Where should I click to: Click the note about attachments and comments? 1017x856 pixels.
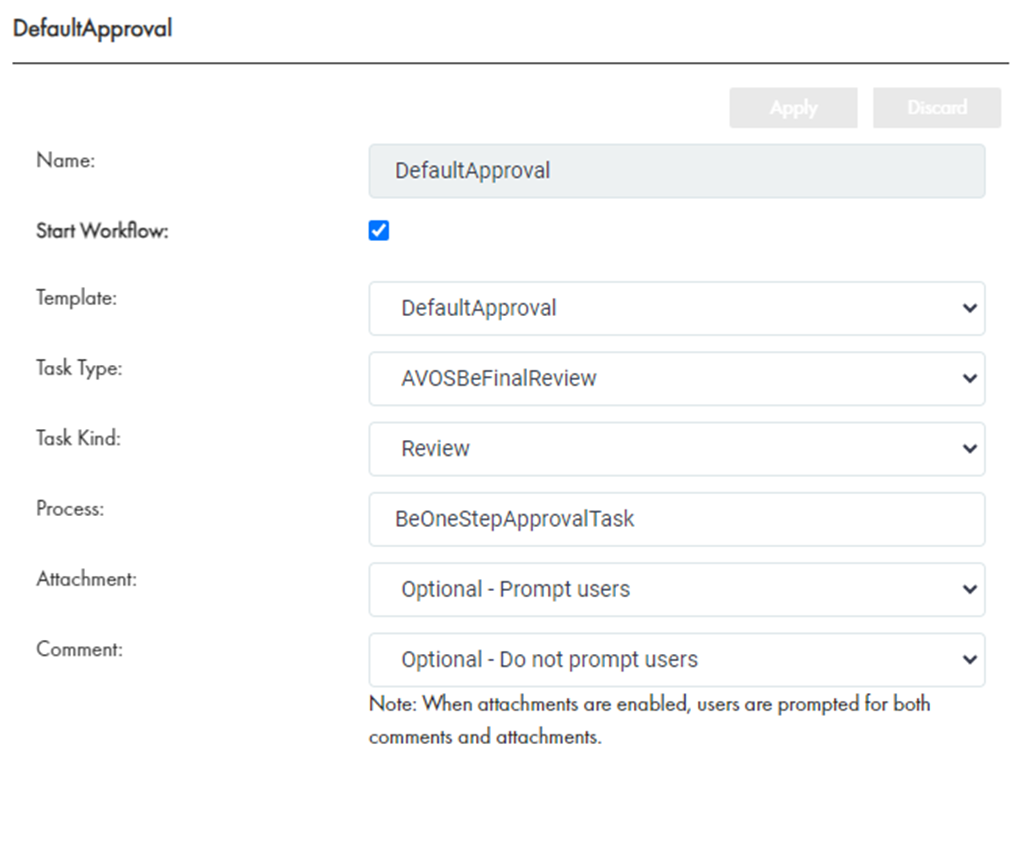[x=649, y=720]
